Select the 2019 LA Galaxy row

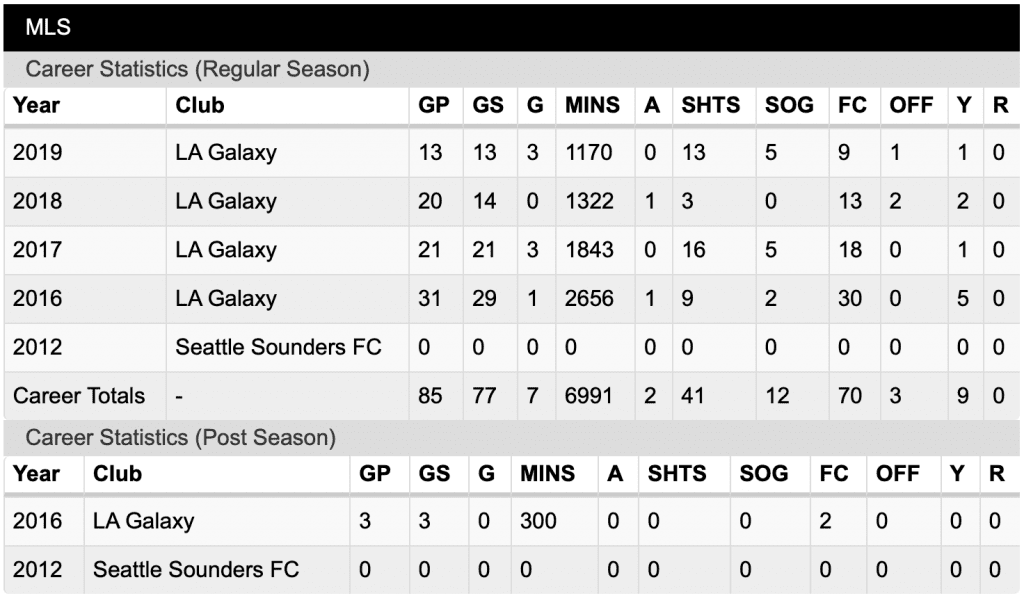click(x=511, y=153)
